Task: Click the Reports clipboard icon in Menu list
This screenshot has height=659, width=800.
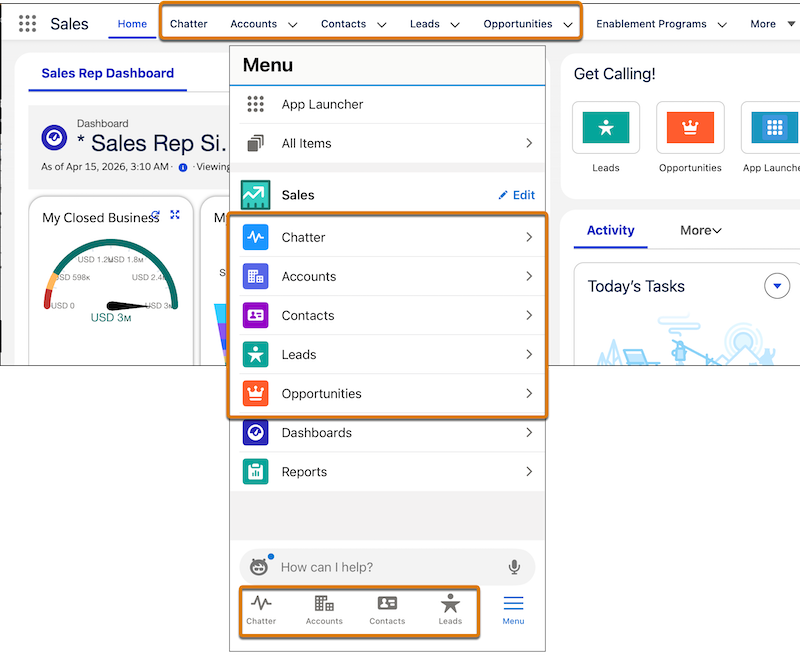Action: point(255,472)
